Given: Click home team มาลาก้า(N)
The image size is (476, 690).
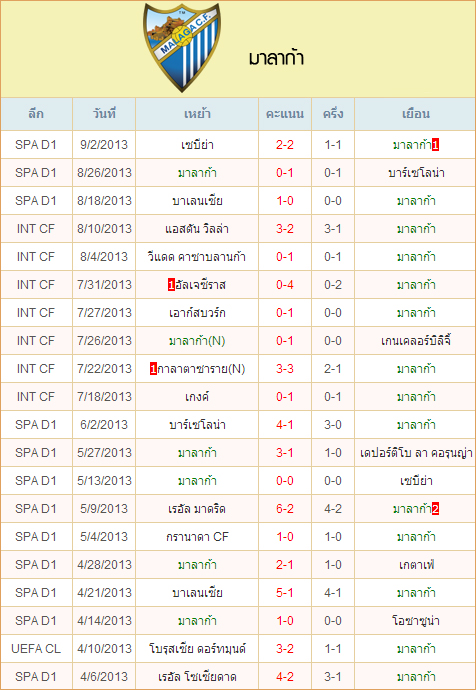Looking at the screenshot, I should click(197, 341).
